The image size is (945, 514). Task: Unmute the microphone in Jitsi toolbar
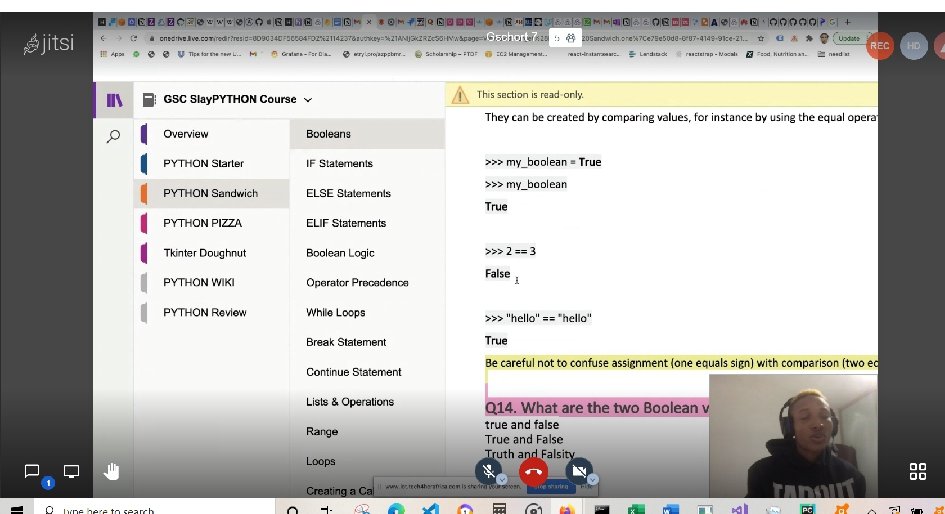click(x=488, y=471)
